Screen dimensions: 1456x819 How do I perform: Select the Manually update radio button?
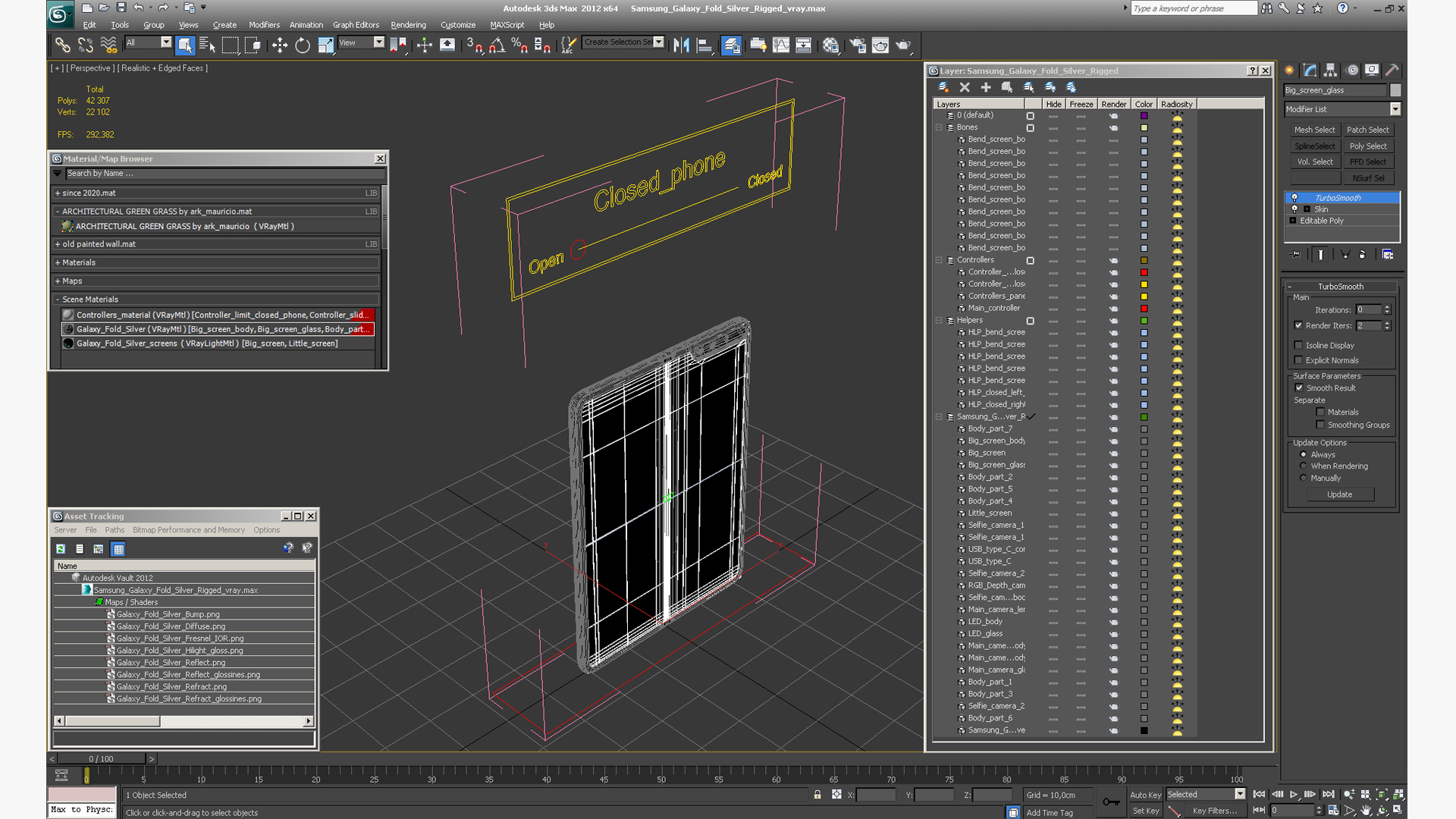(x=1304, y=478)
